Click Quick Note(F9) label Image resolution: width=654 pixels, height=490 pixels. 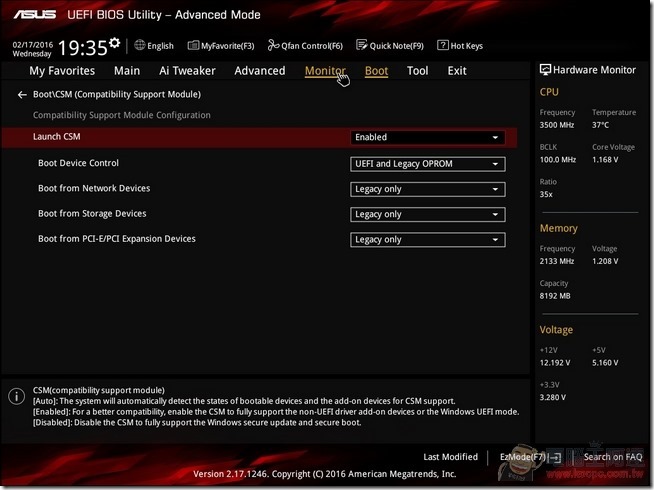(396, 46)
